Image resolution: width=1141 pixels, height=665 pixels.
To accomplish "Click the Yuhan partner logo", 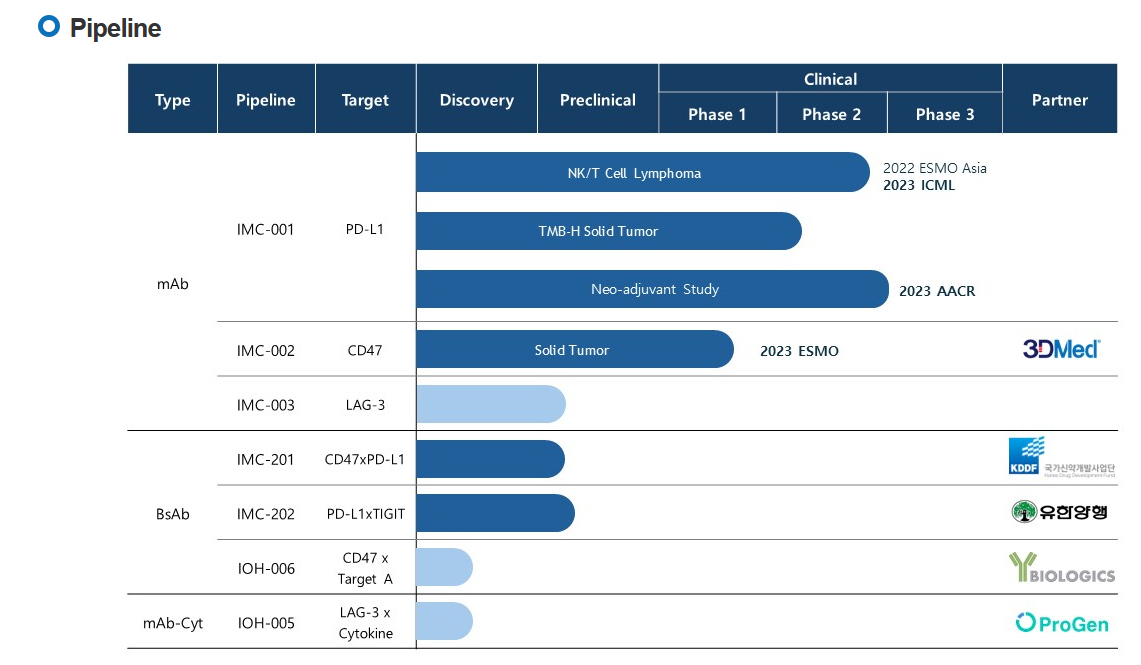I will click(x=1060, y=511).
